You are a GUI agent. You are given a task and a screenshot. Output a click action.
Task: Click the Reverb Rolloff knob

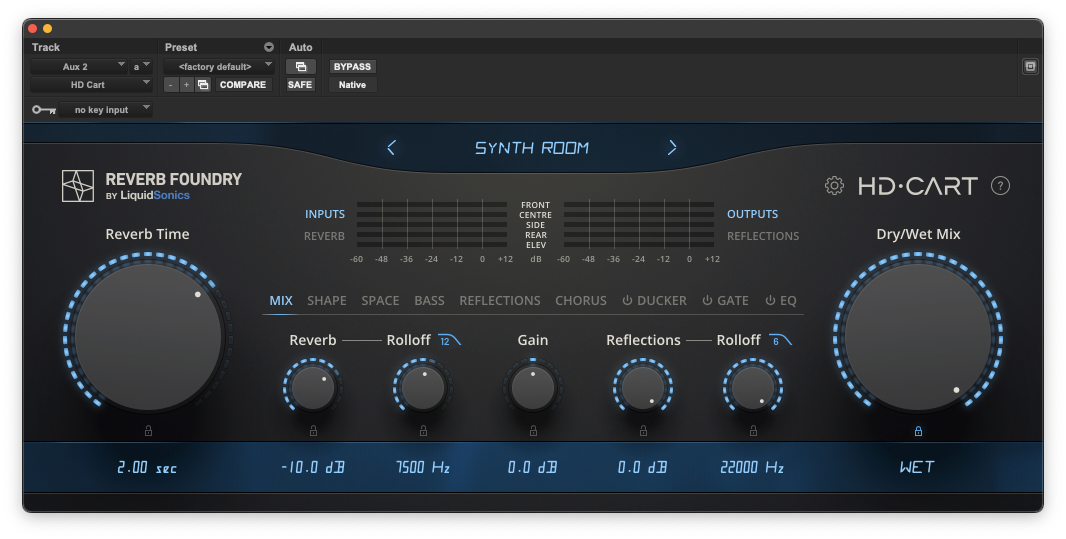[x=423, y=388]
